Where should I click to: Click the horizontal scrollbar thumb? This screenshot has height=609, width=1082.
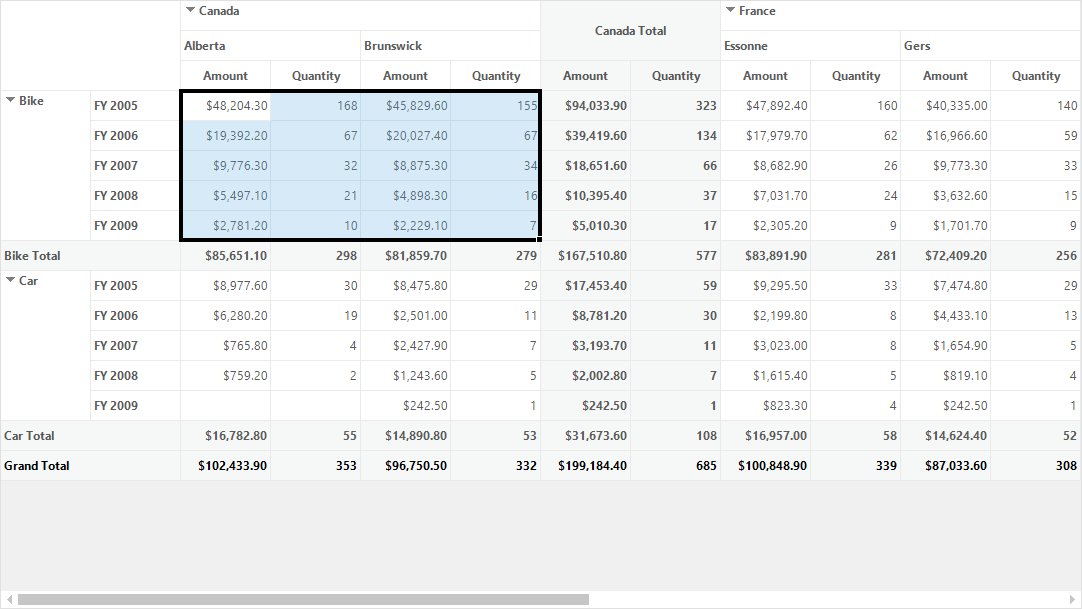[303, 599]
